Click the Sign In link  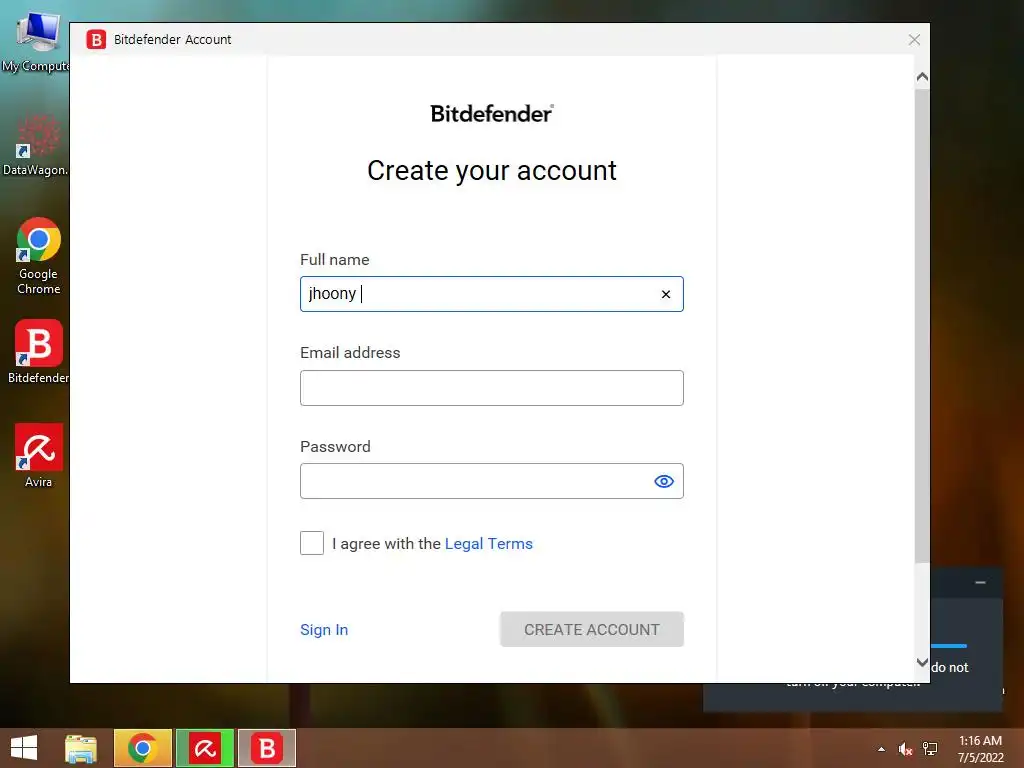pyautogui.click(x=324, y=630)
